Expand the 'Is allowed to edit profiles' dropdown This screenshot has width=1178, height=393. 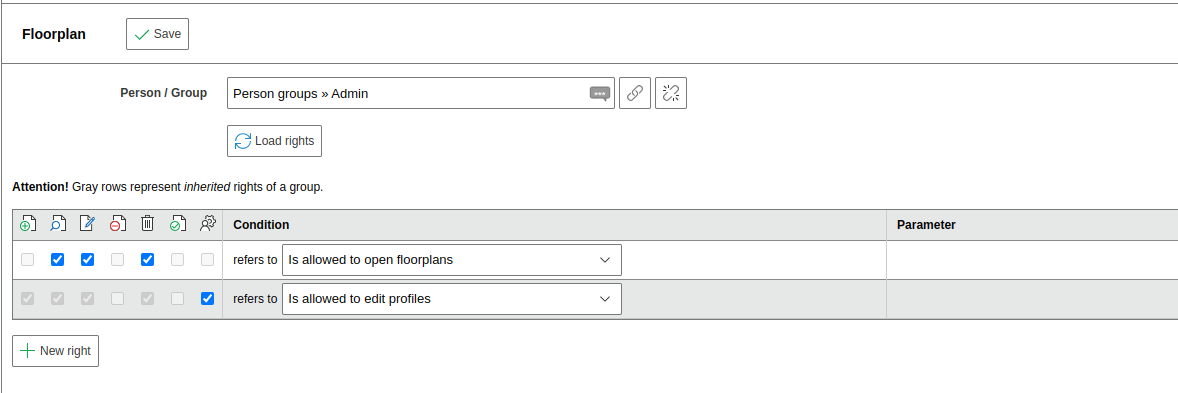pos(452,299)
